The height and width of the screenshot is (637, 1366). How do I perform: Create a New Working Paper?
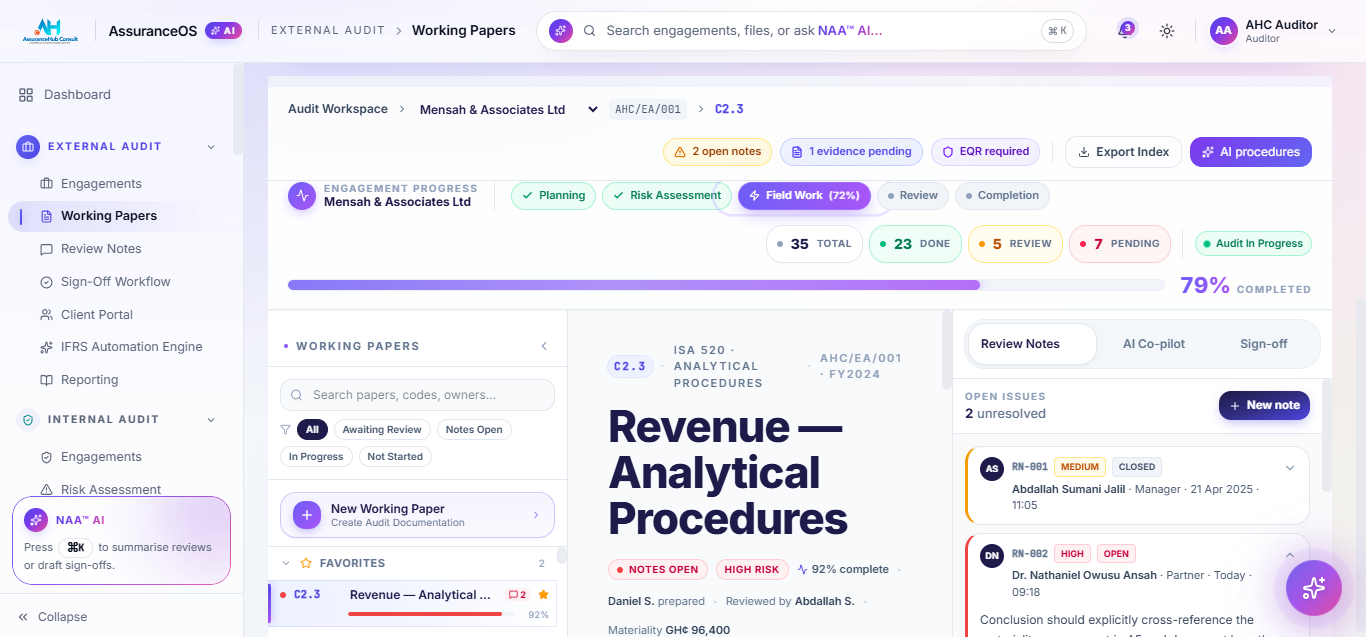[x=417, y=515]
